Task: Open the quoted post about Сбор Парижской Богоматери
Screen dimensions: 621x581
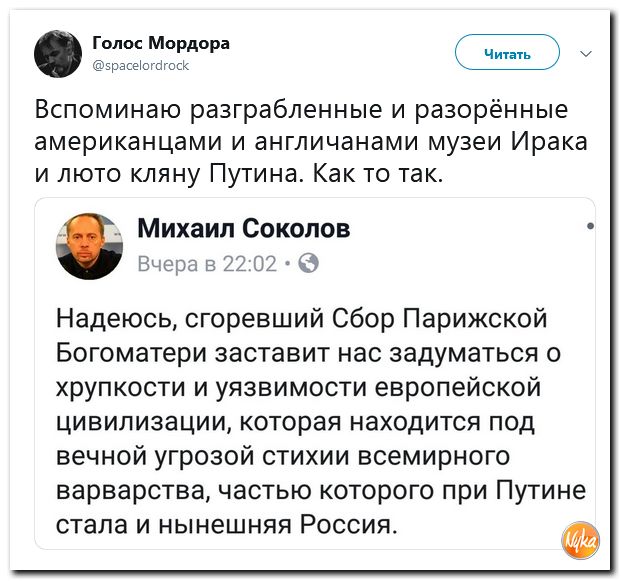Action: pos(315,373)
